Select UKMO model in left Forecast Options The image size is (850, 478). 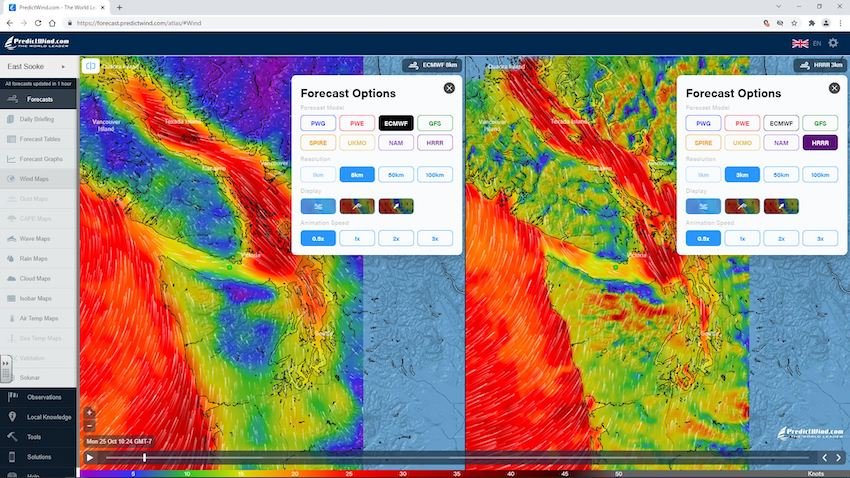point(357,143)
